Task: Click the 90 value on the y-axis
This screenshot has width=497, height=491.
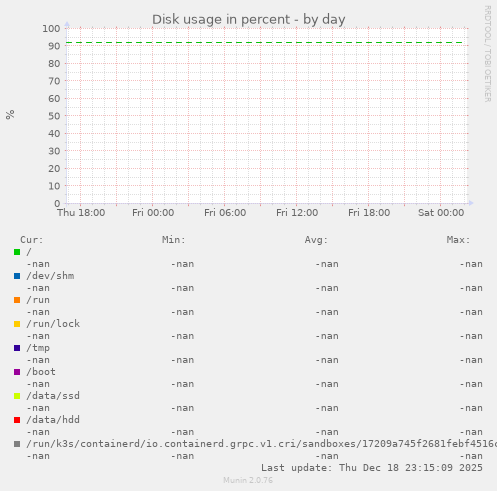Action: (54, 46)
